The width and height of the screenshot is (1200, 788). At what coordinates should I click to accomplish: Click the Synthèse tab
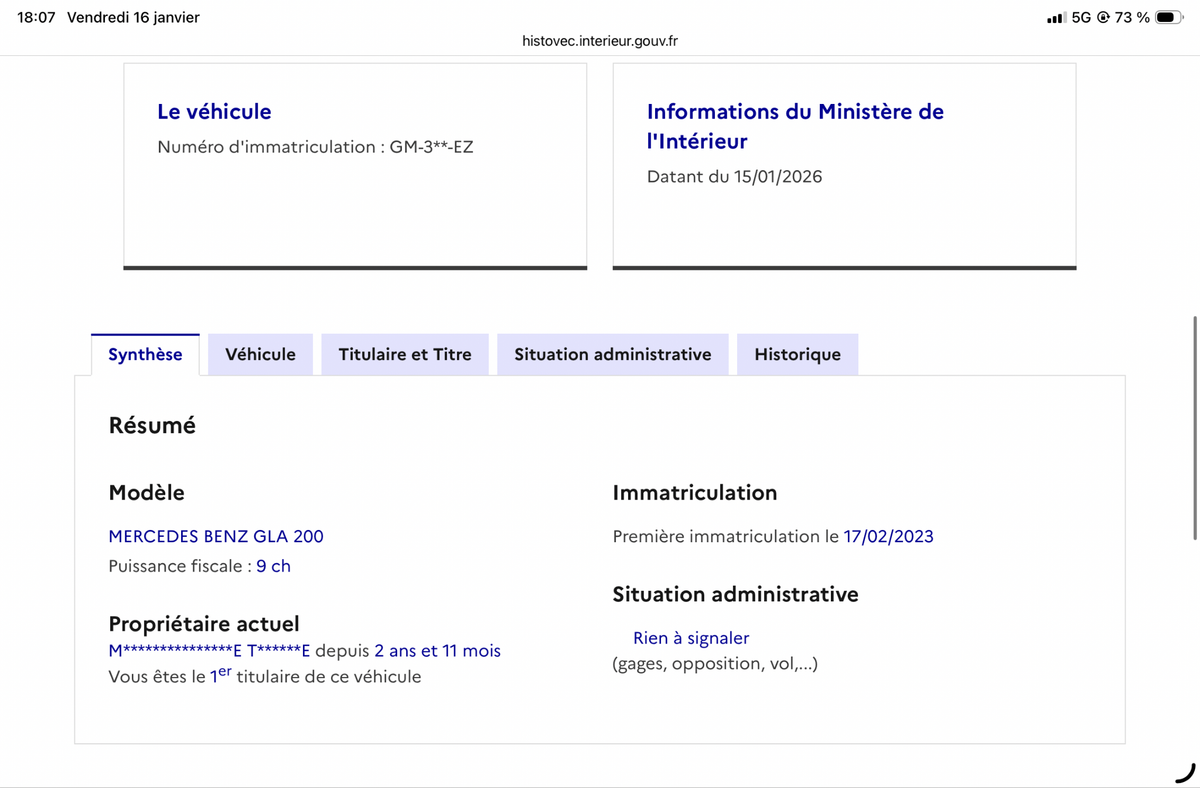(x=145, y=354)
